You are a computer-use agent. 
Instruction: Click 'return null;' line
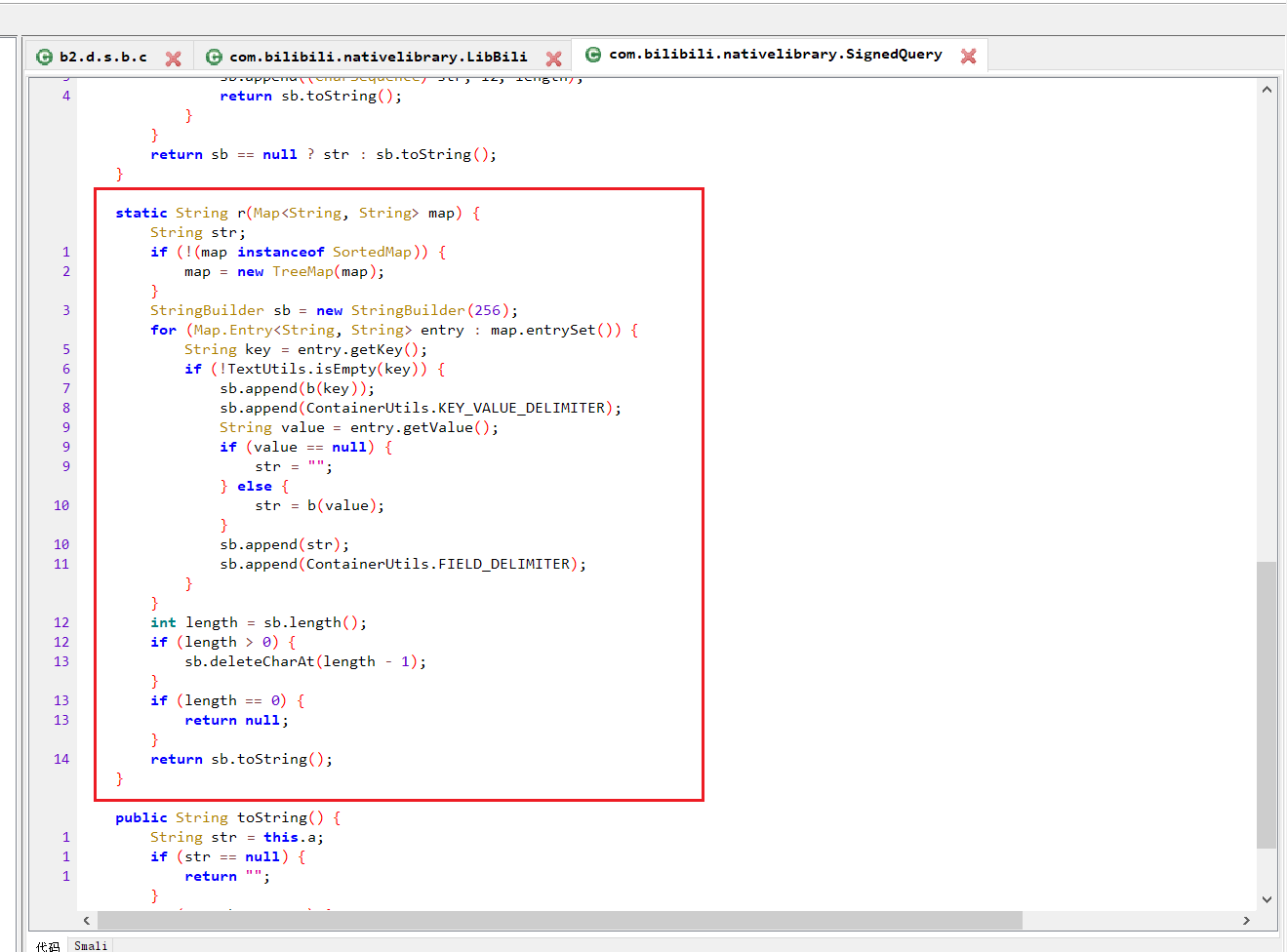(x=237, y=720)
